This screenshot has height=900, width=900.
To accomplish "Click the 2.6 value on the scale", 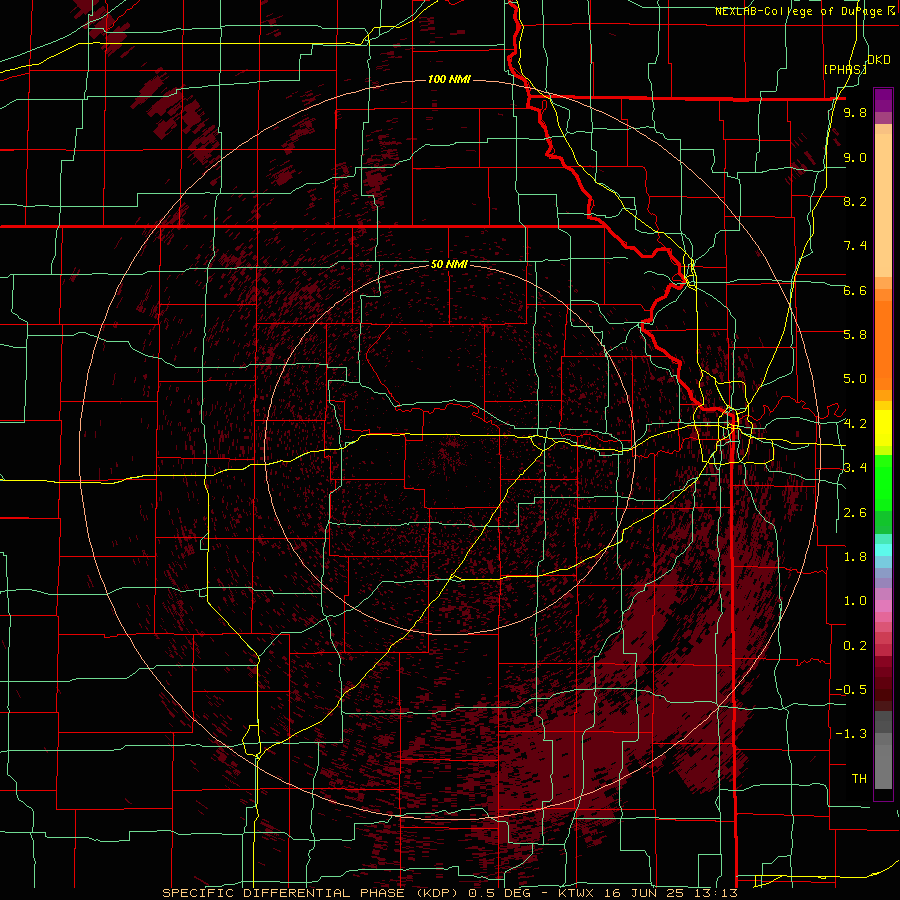I will click(855, 513).
